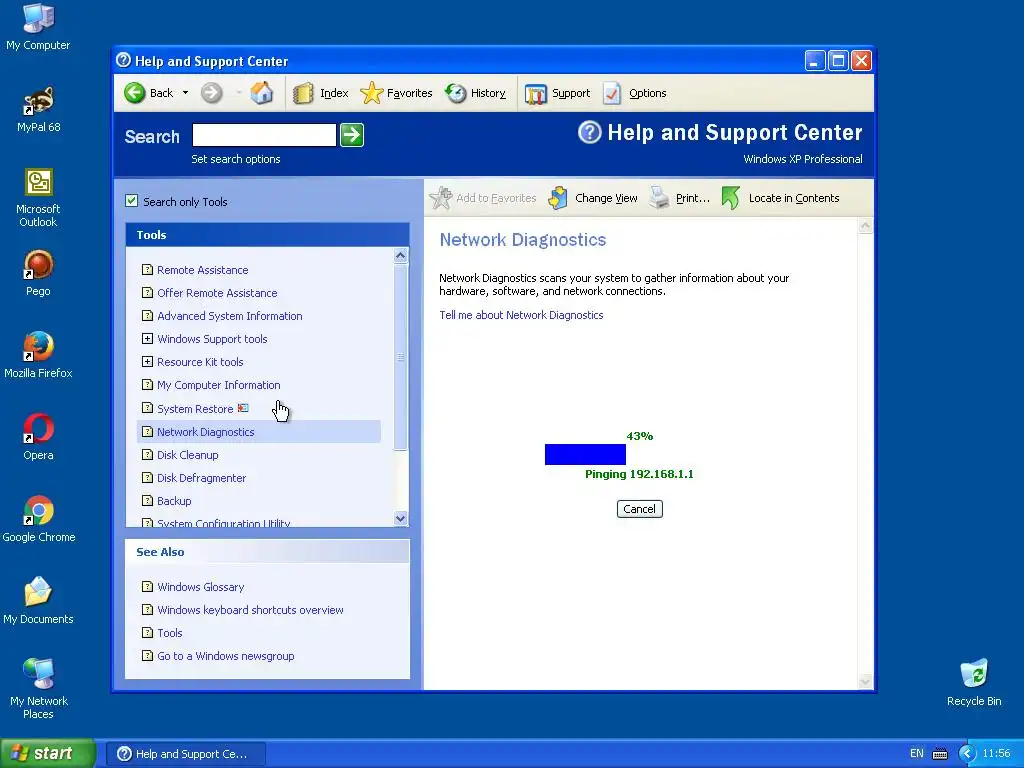
Task: Click the Tools list scroll up arrow
Action: pos(401,255)
